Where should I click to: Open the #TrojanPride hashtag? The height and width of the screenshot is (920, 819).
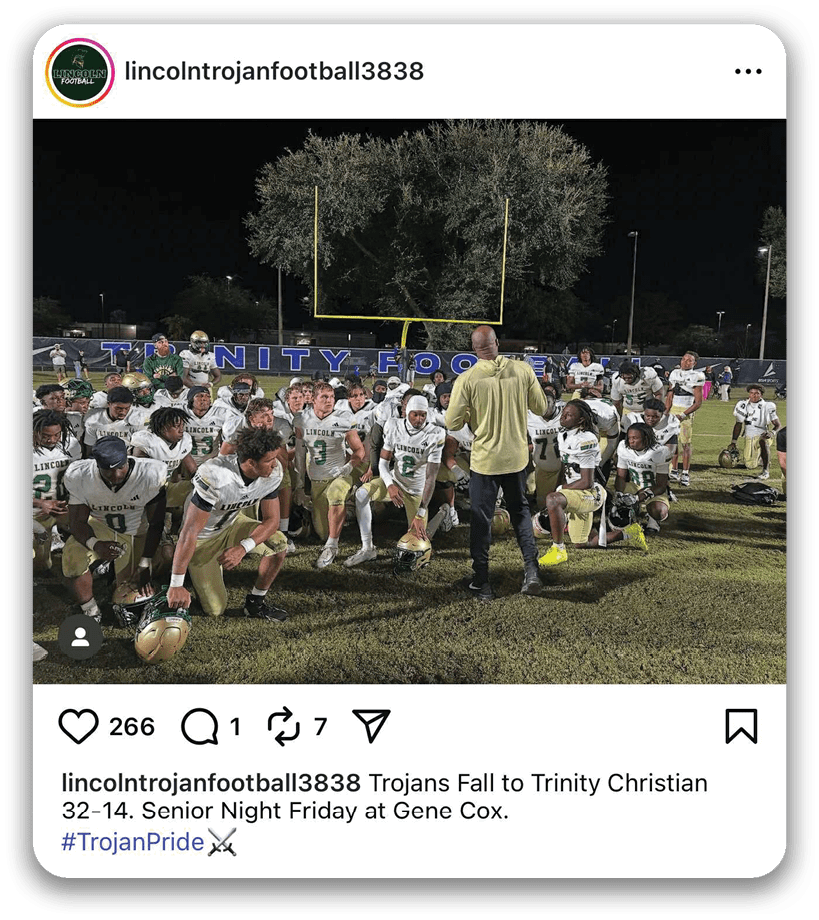tap(133, 842)
